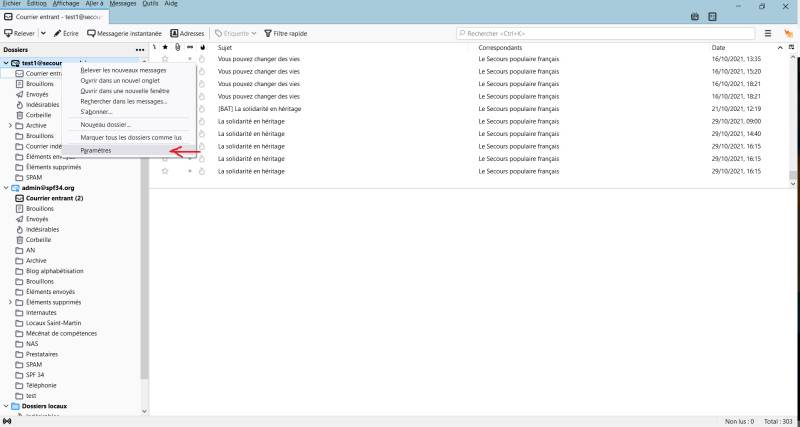Focus the Rechercher search field
This screenshot has height=427, width=800.
tap(606, 34)
